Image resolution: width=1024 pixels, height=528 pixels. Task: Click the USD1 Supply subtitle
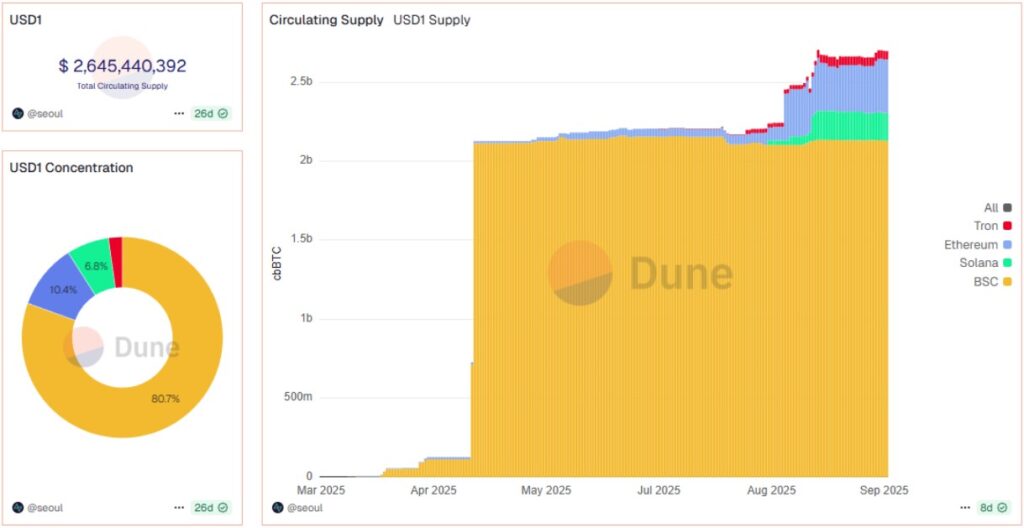(432, 20)
